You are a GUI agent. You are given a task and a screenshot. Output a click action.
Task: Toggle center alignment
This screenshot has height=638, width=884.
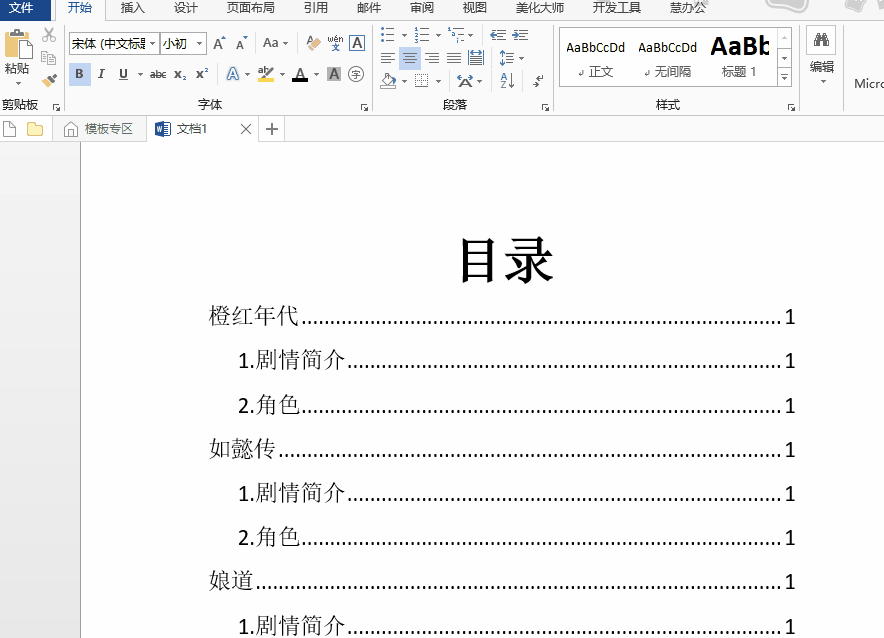(410, 57)
